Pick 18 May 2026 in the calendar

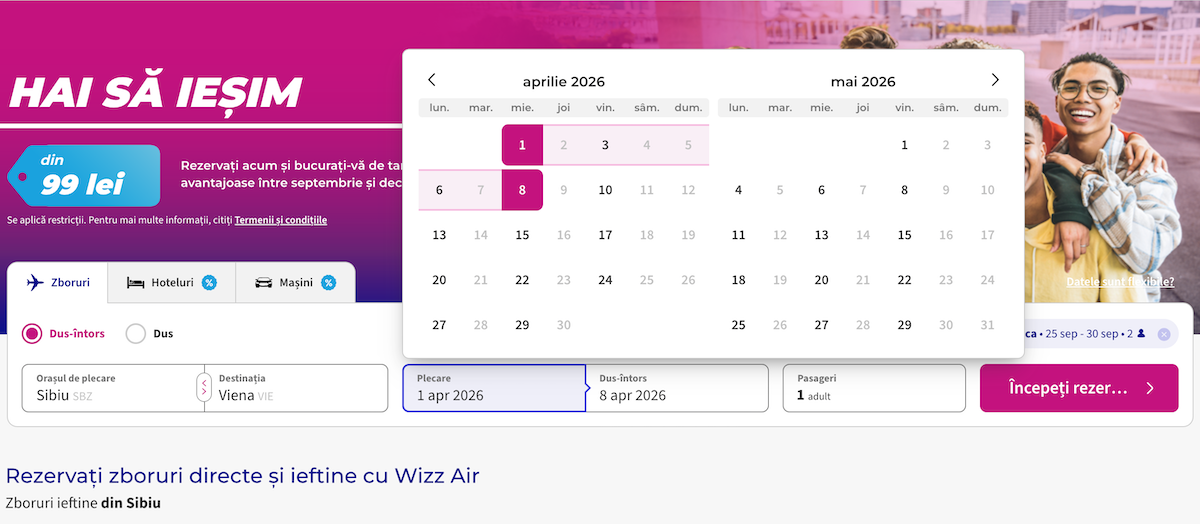738,280
